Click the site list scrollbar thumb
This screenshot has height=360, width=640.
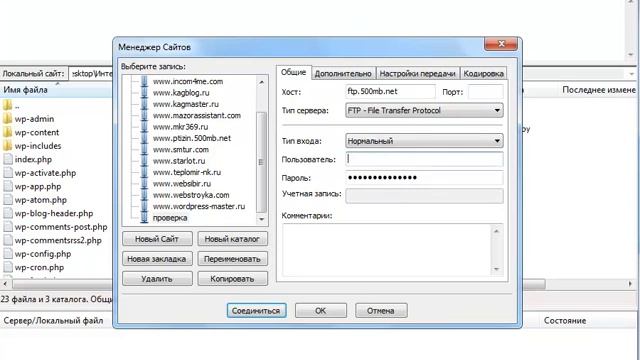[x=262, y=162]
